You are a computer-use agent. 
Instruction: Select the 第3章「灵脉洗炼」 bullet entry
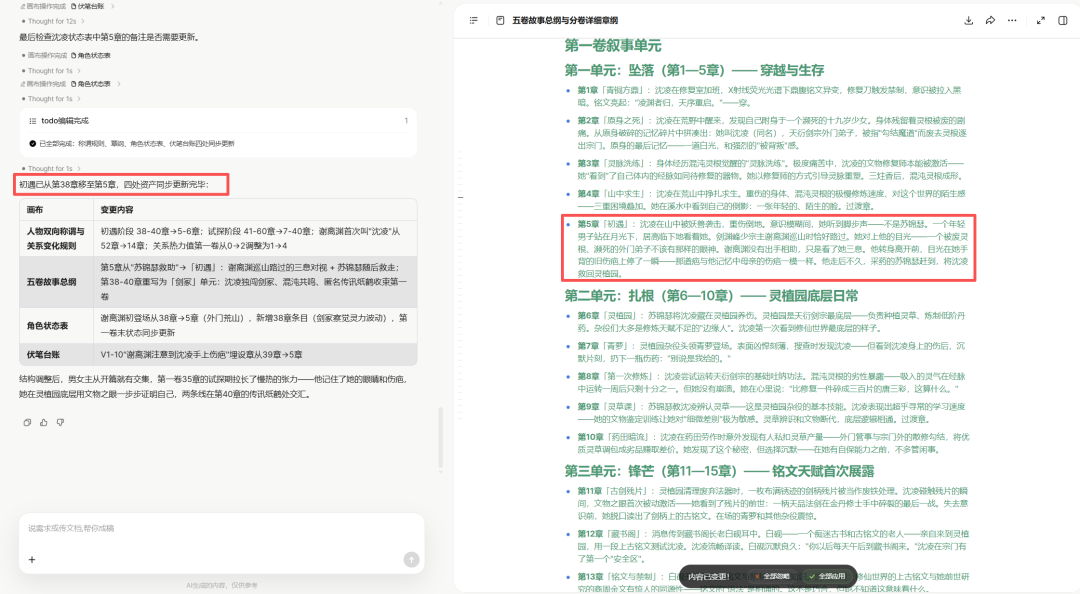tap(768, 170)
